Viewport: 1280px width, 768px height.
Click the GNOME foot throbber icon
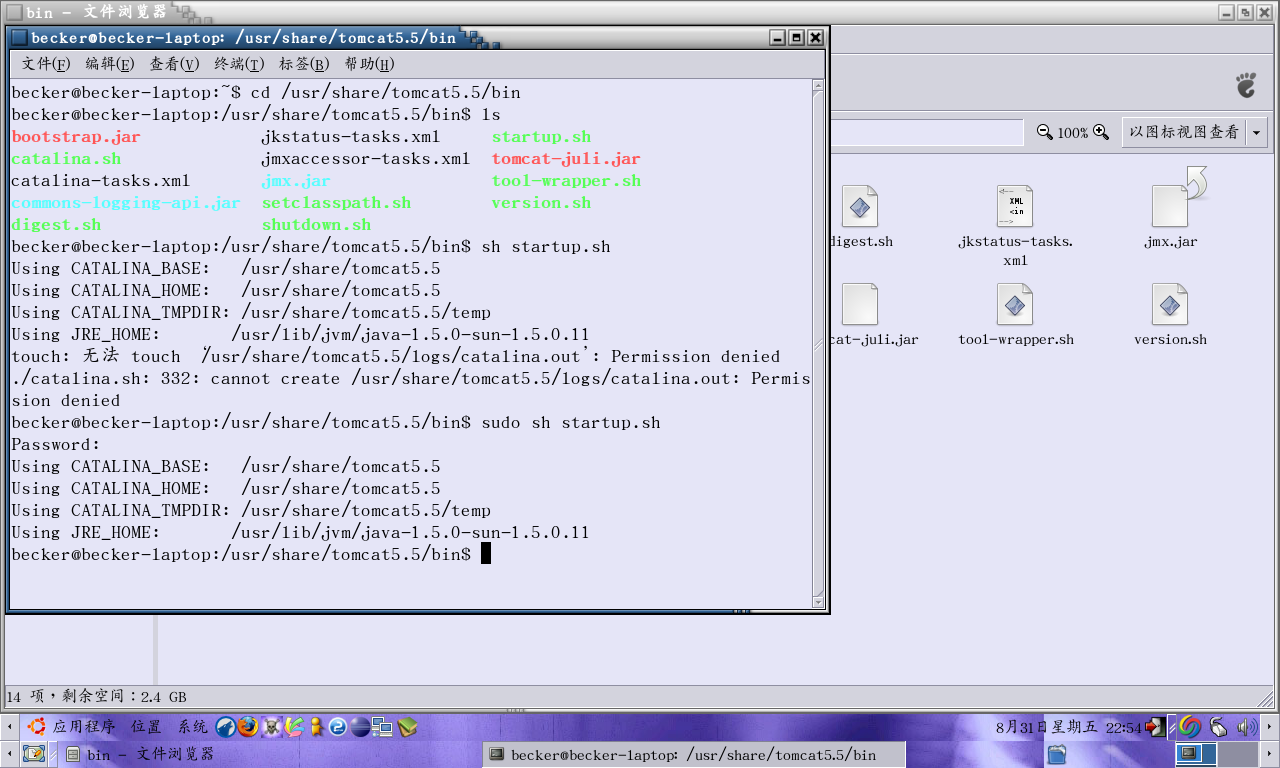point(1246,84)
